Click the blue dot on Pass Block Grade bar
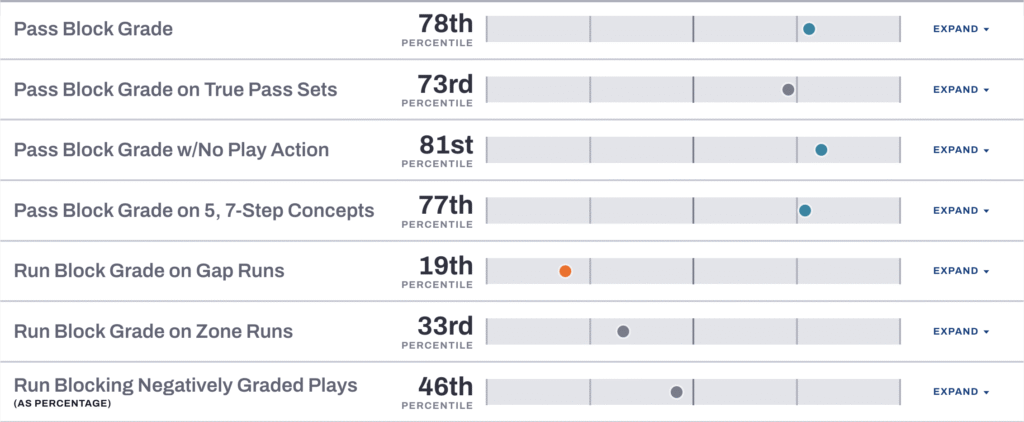 809,29
